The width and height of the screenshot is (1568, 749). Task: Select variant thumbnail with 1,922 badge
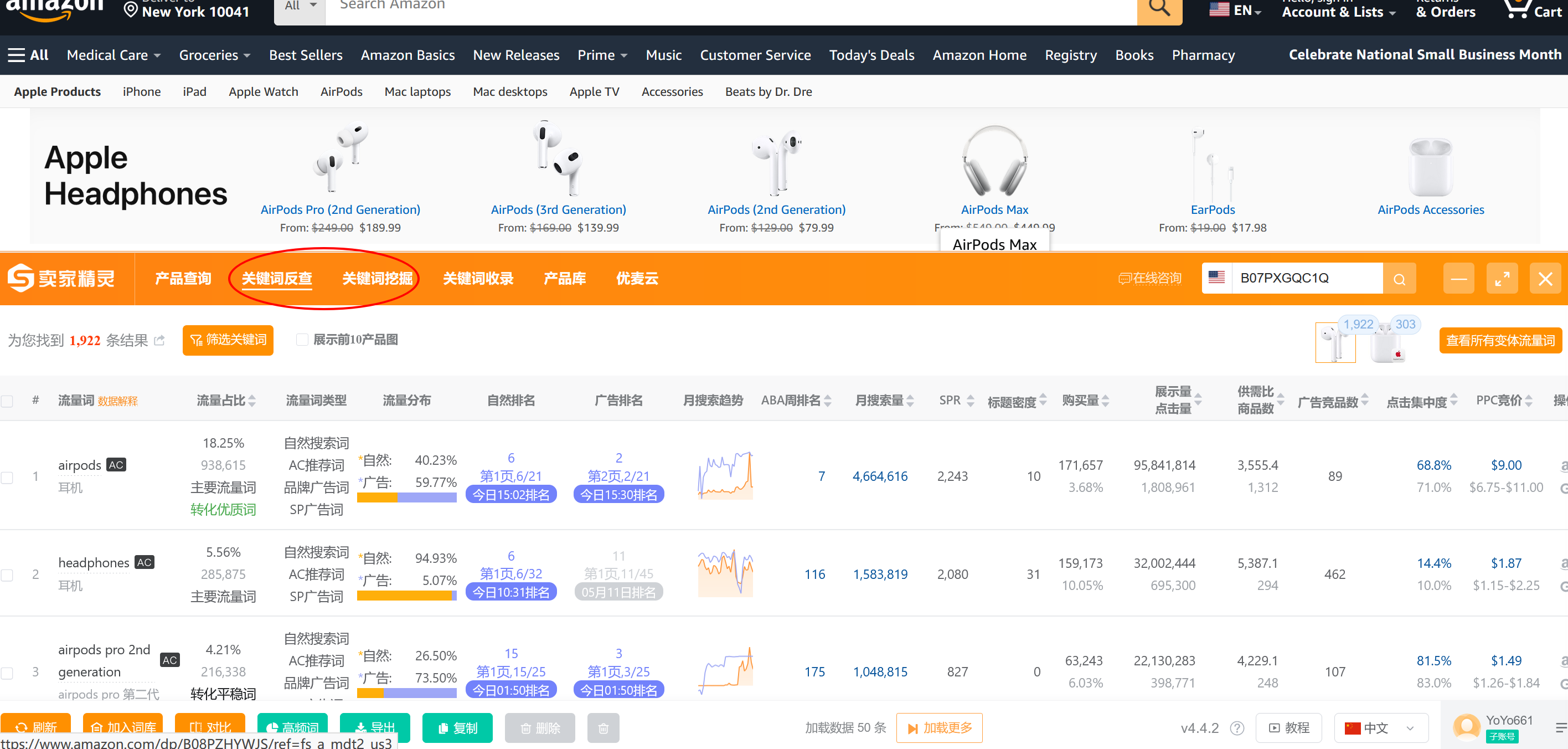pyautogui.click(x=1335, y=342)
